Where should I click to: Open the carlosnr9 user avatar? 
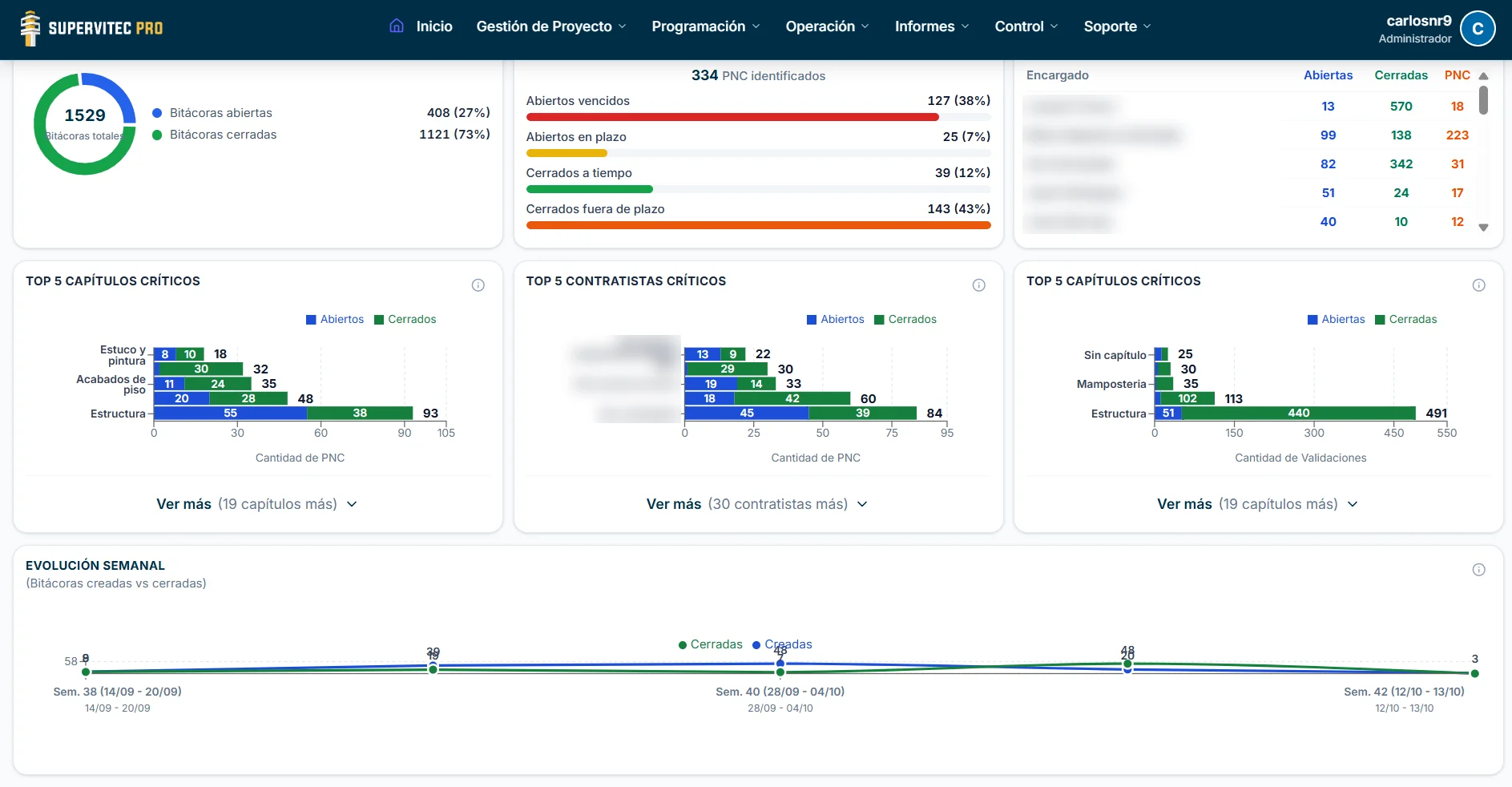[1478, 29]
